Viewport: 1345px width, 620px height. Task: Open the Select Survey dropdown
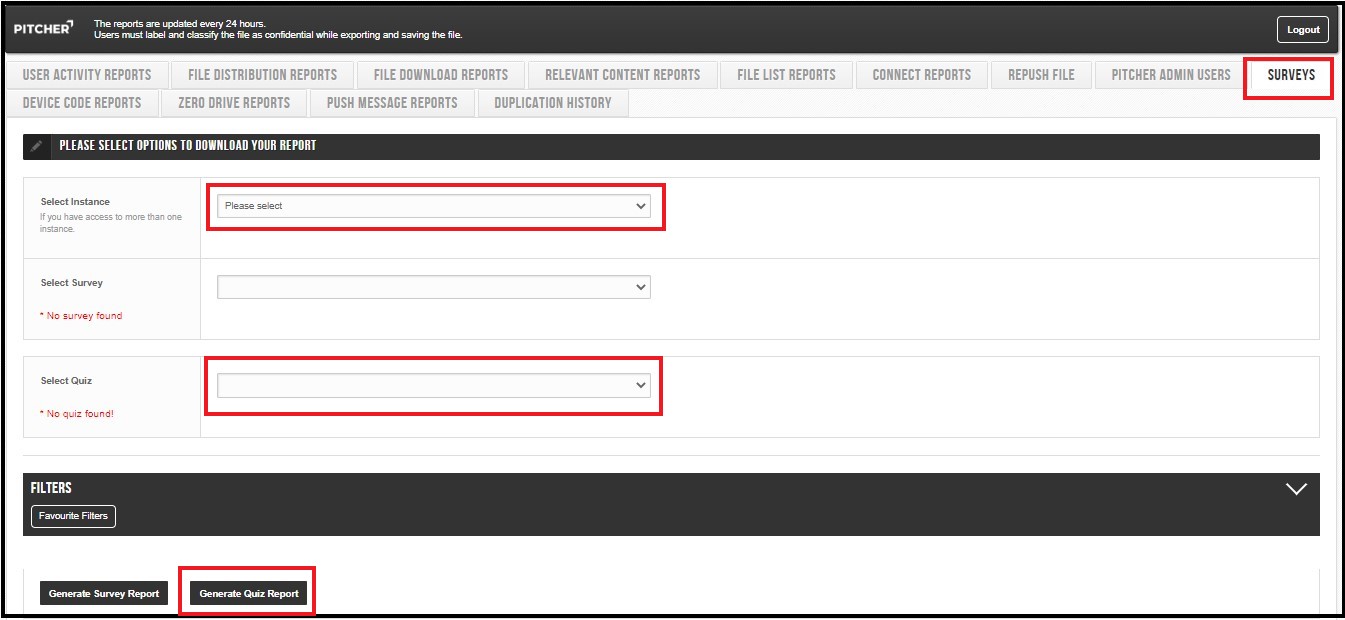(433, 287)
